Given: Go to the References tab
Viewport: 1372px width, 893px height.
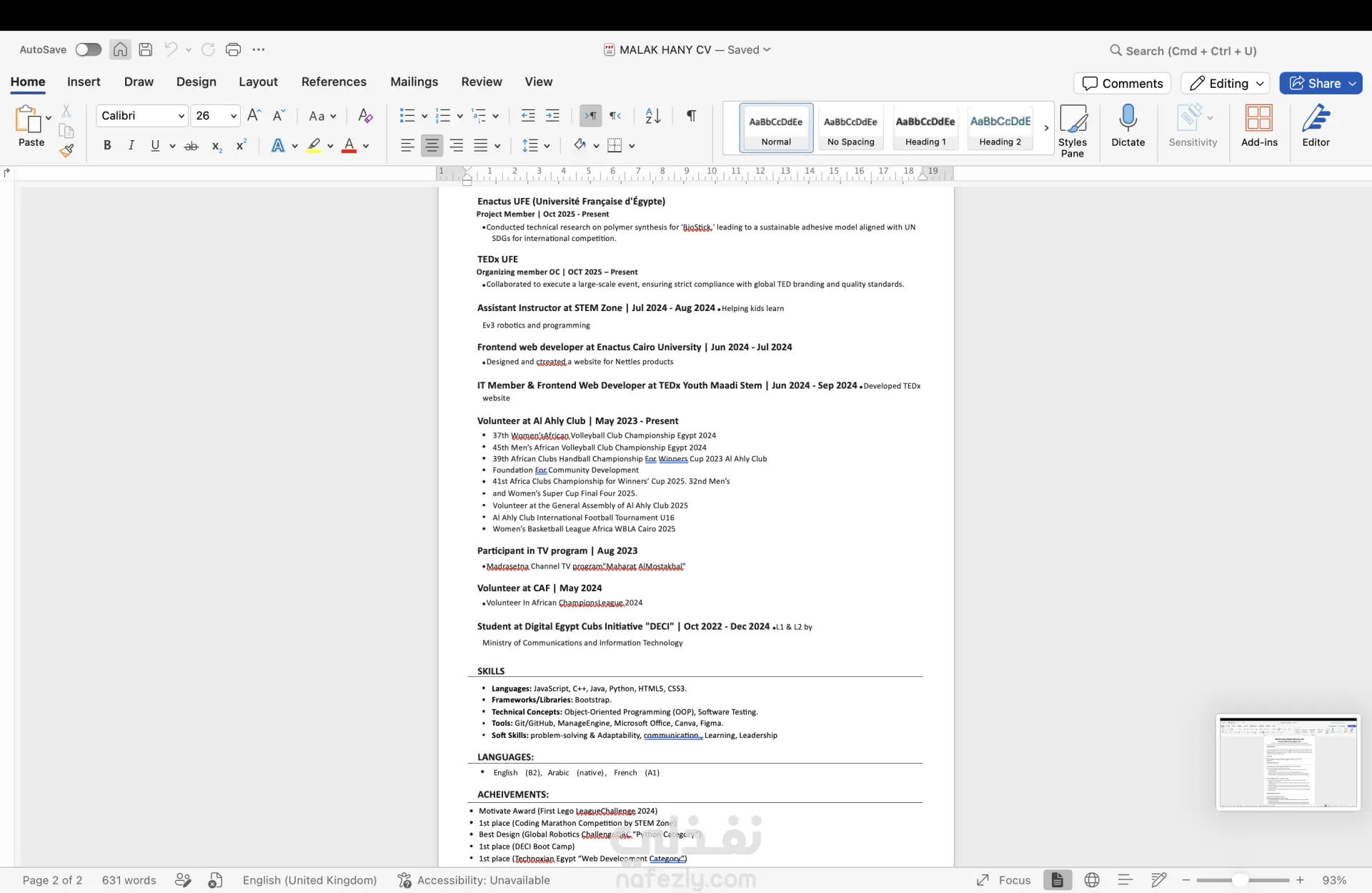Looking at the screenshot, I should tap(334, 82).
